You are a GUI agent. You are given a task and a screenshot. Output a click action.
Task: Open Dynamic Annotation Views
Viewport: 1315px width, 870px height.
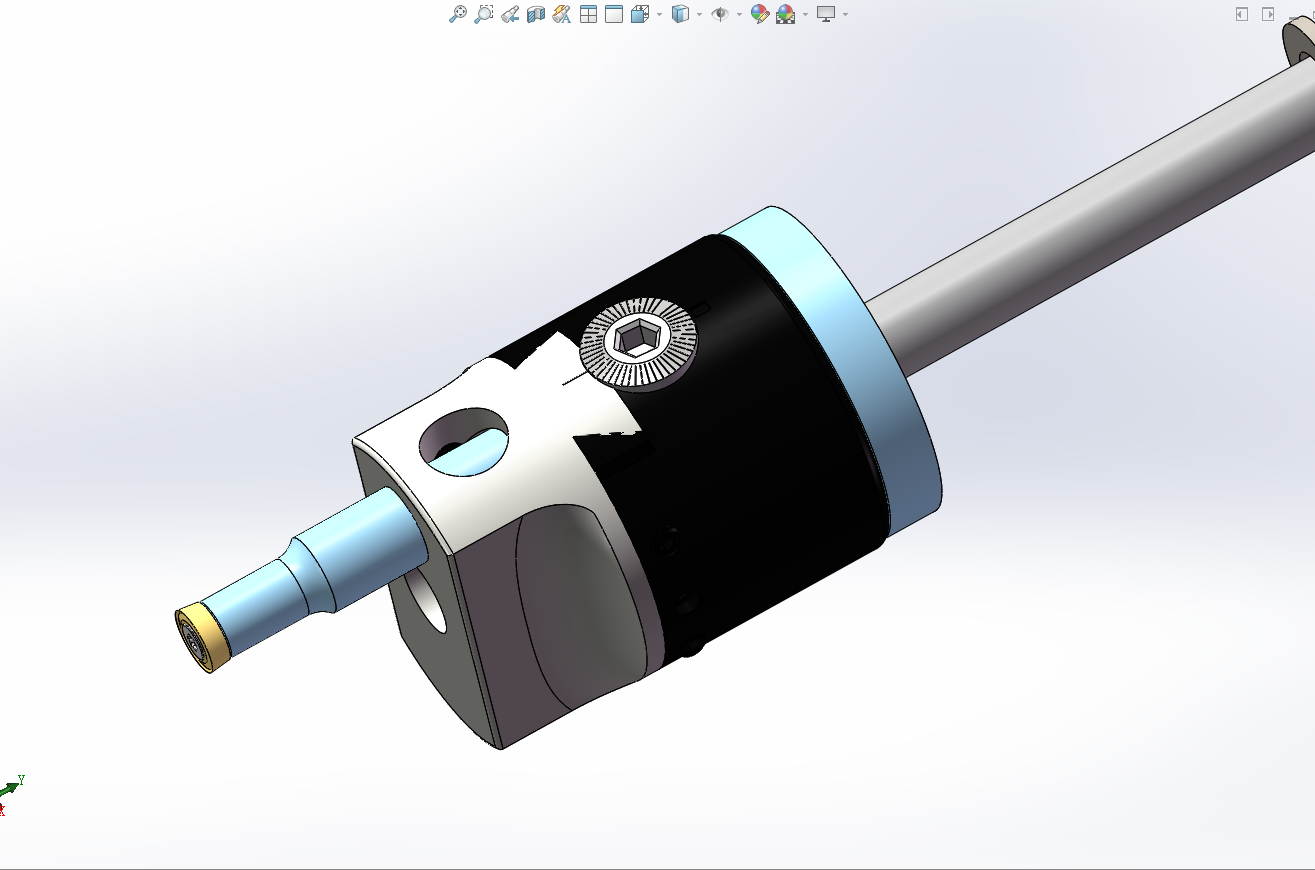coord(561,14)
